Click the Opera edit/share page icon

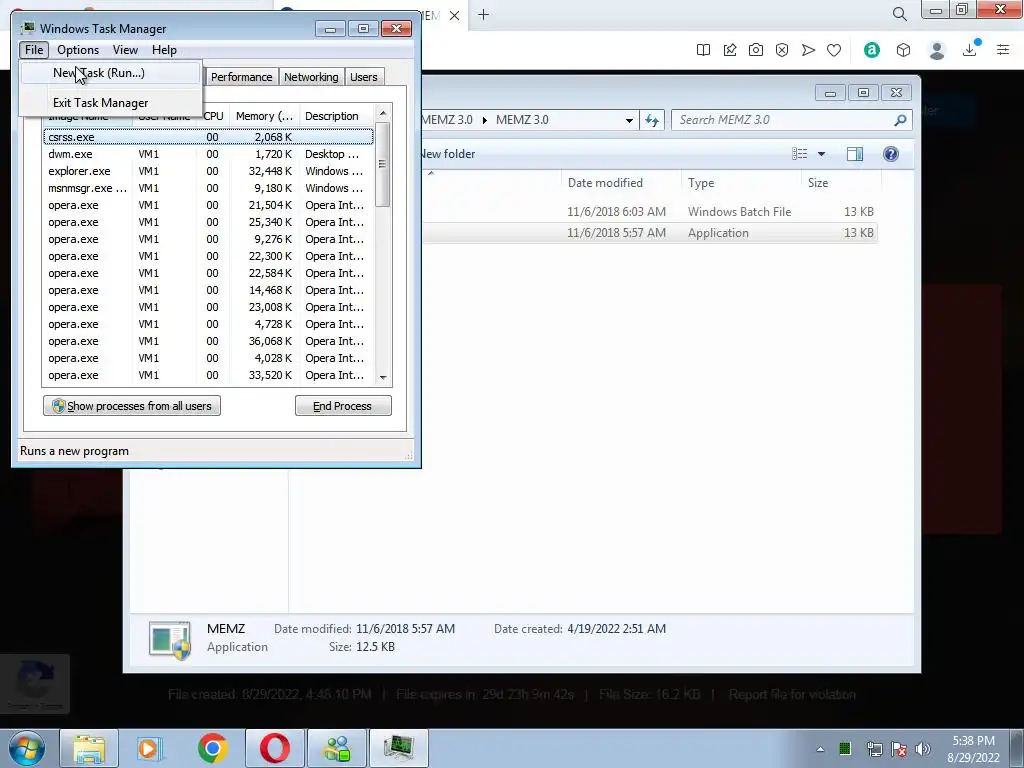[x=729, y=50]
